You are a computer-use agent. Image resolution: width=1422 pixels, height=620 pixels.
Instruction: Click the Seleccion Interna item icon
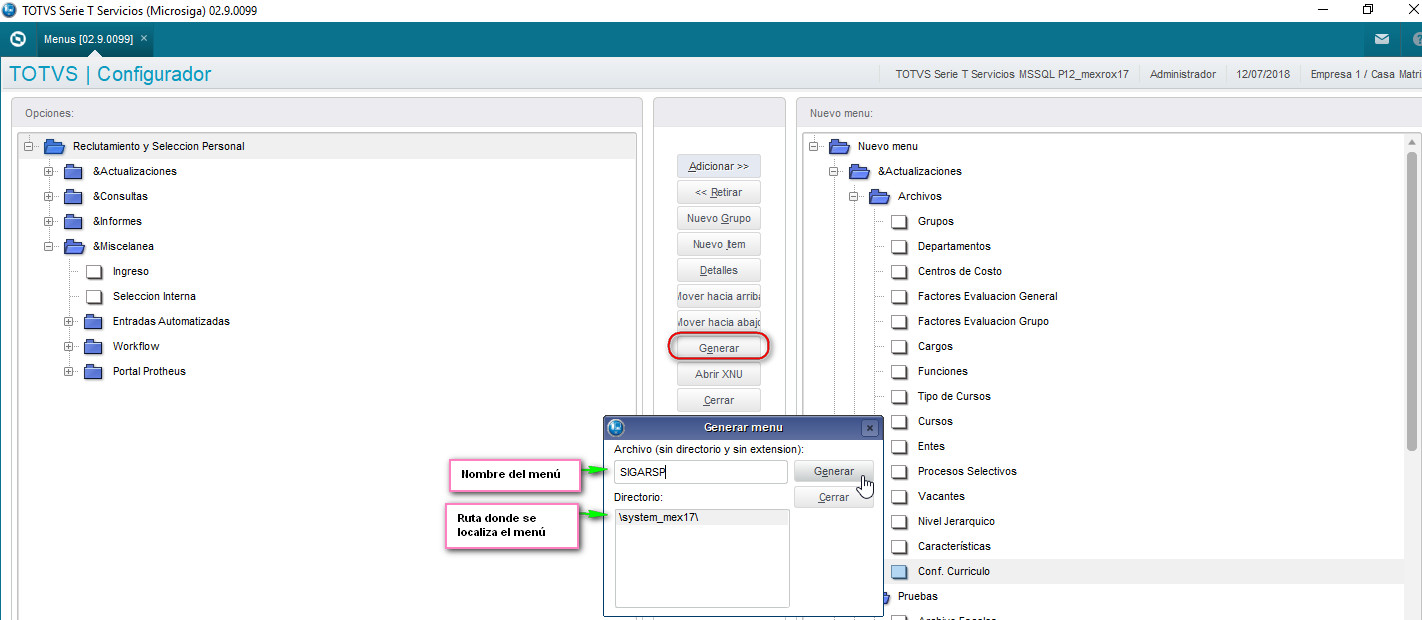[x=94, y=296]
